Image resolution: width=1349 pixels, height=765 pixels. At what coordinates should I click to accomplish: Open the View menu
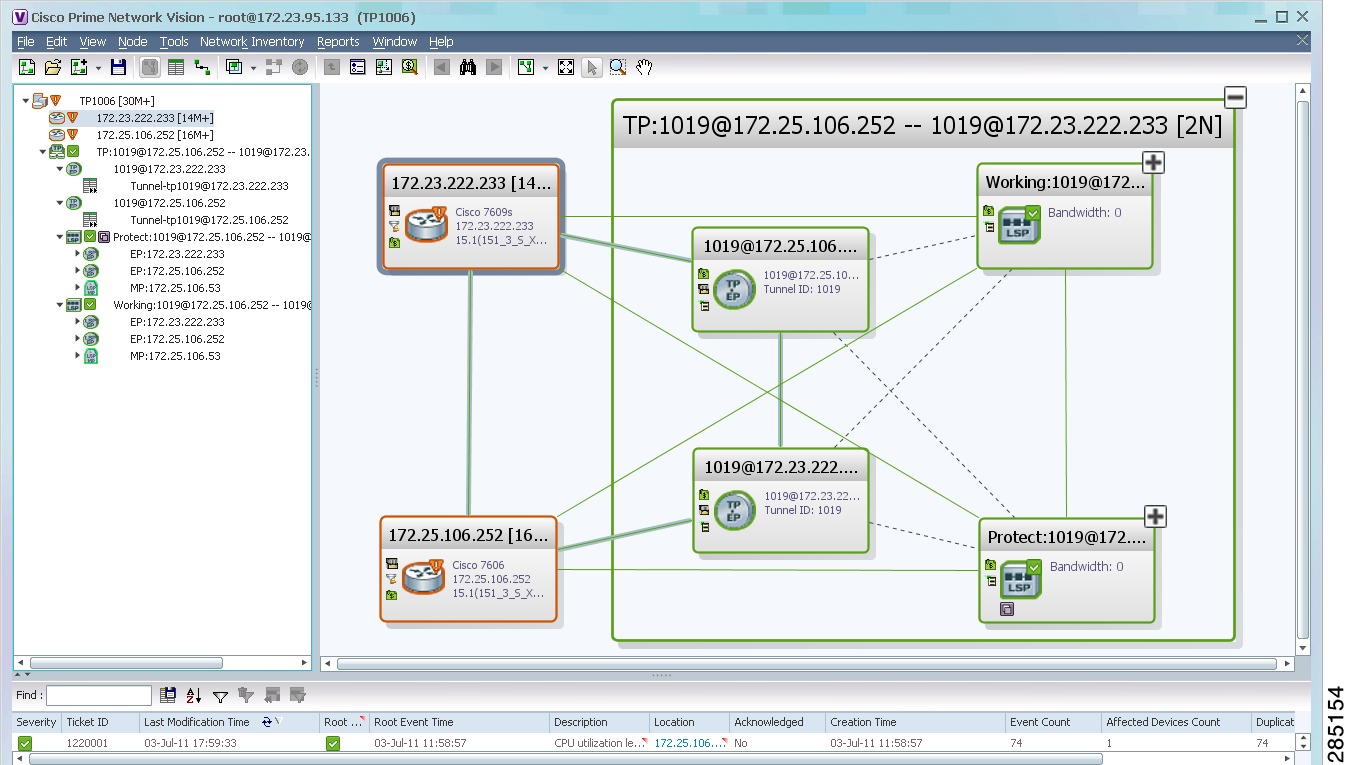click(x=93, y=42)
